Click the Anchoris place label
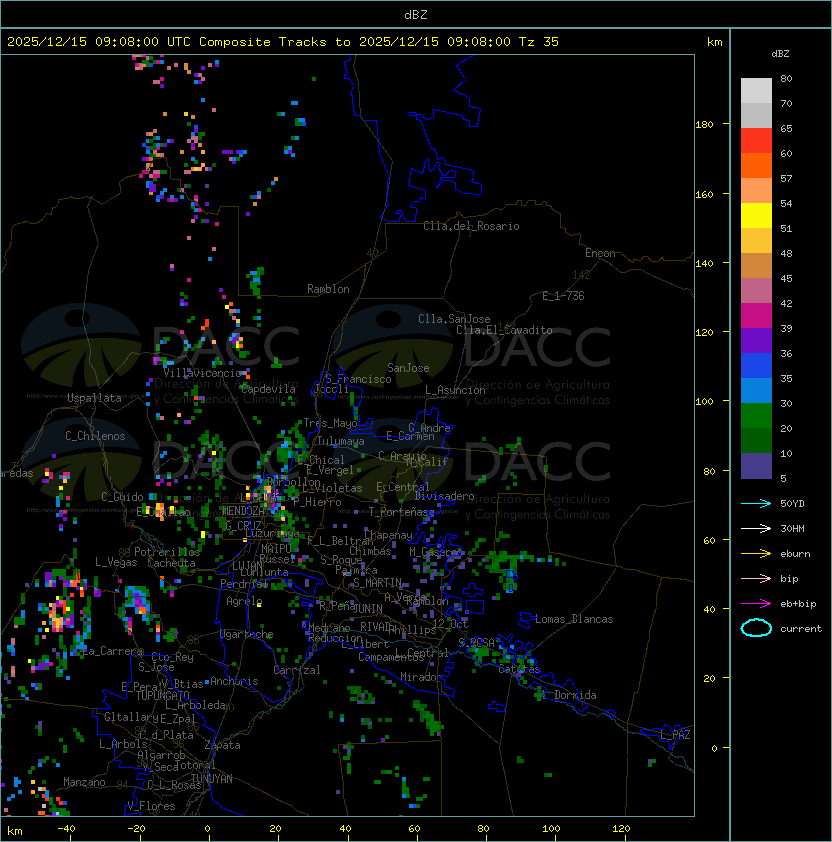 (234, 681)
